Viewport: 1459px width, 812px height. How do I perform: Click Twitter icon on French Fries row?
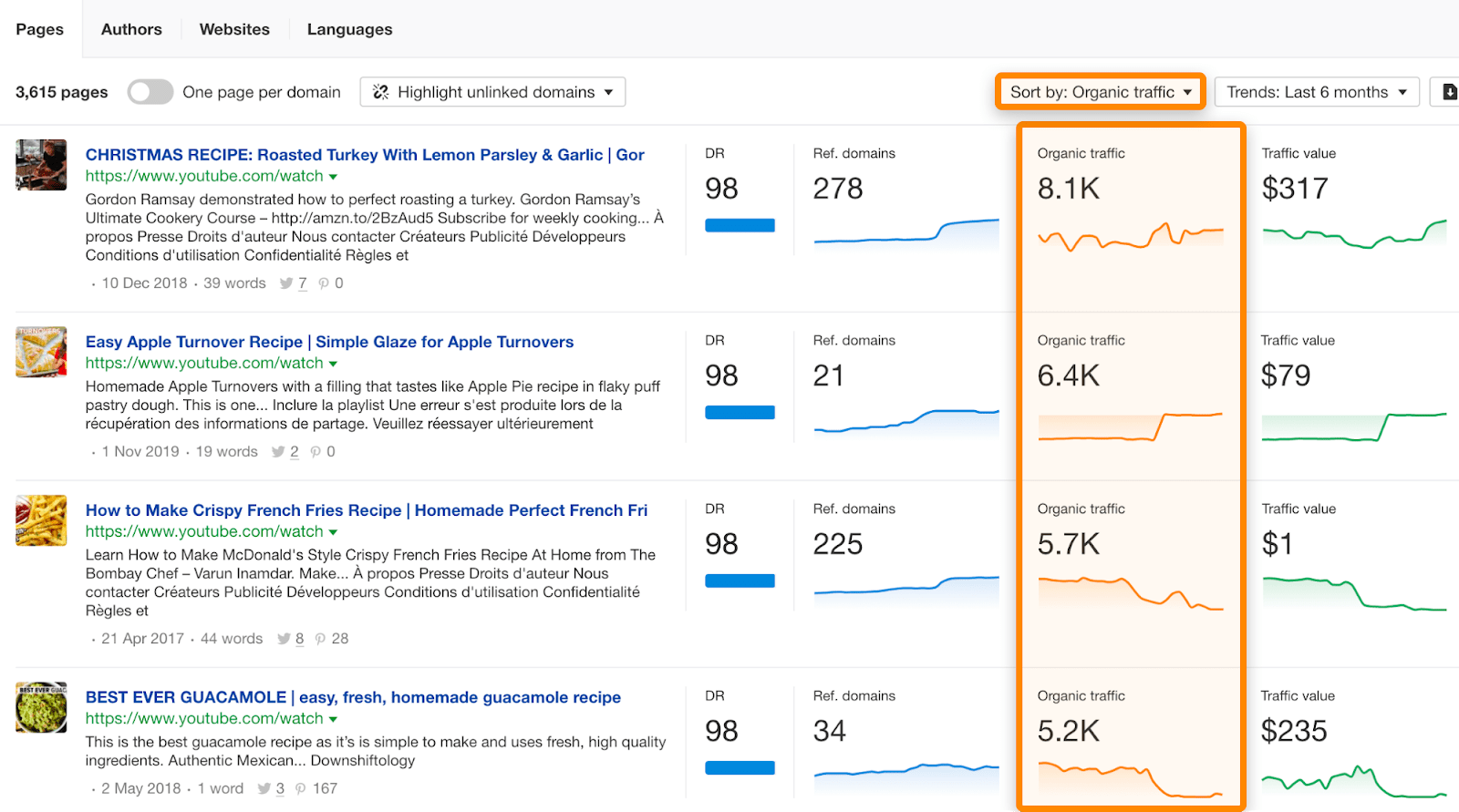pyautogui.click(x=284, y=639)
